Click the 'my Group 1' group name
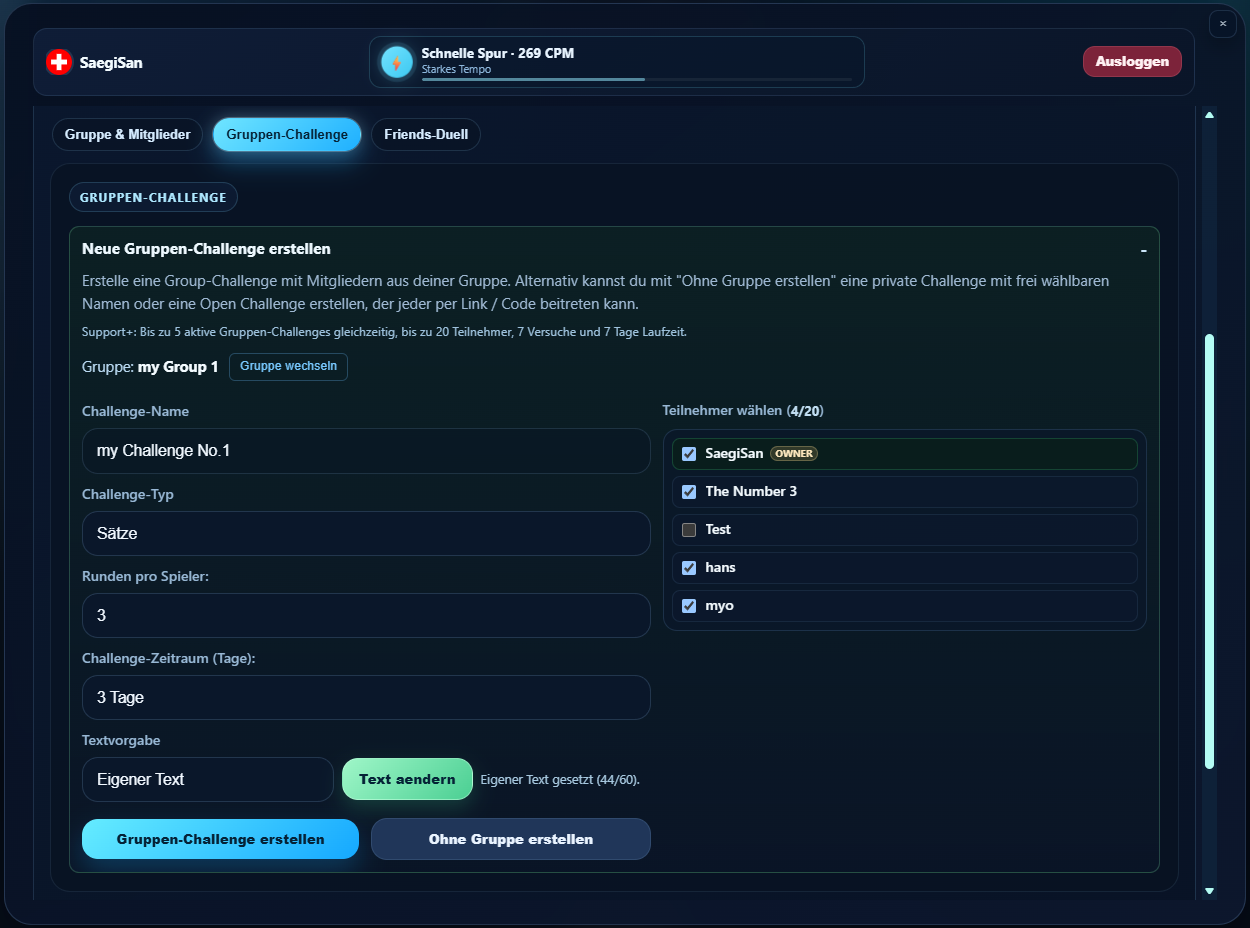Screen dimensions: 1250x928 tap(178, 367)
